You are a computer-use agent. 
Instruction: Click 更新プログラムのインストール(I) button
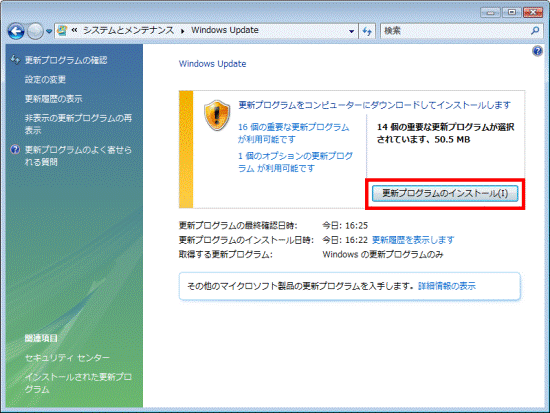pyautogui.click(x=445, y=194)
